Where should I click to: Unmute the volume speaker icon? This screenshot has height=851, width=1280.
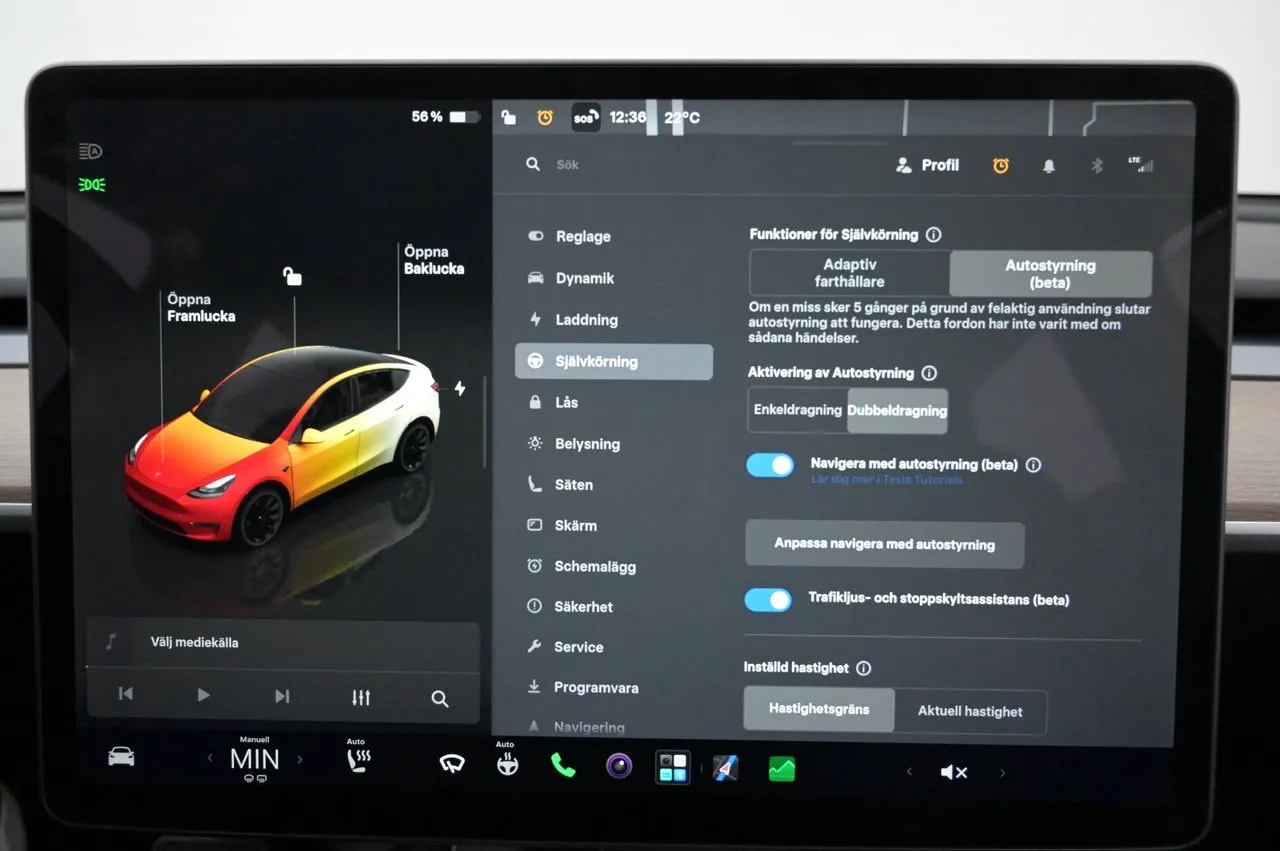tap(954, 772)
